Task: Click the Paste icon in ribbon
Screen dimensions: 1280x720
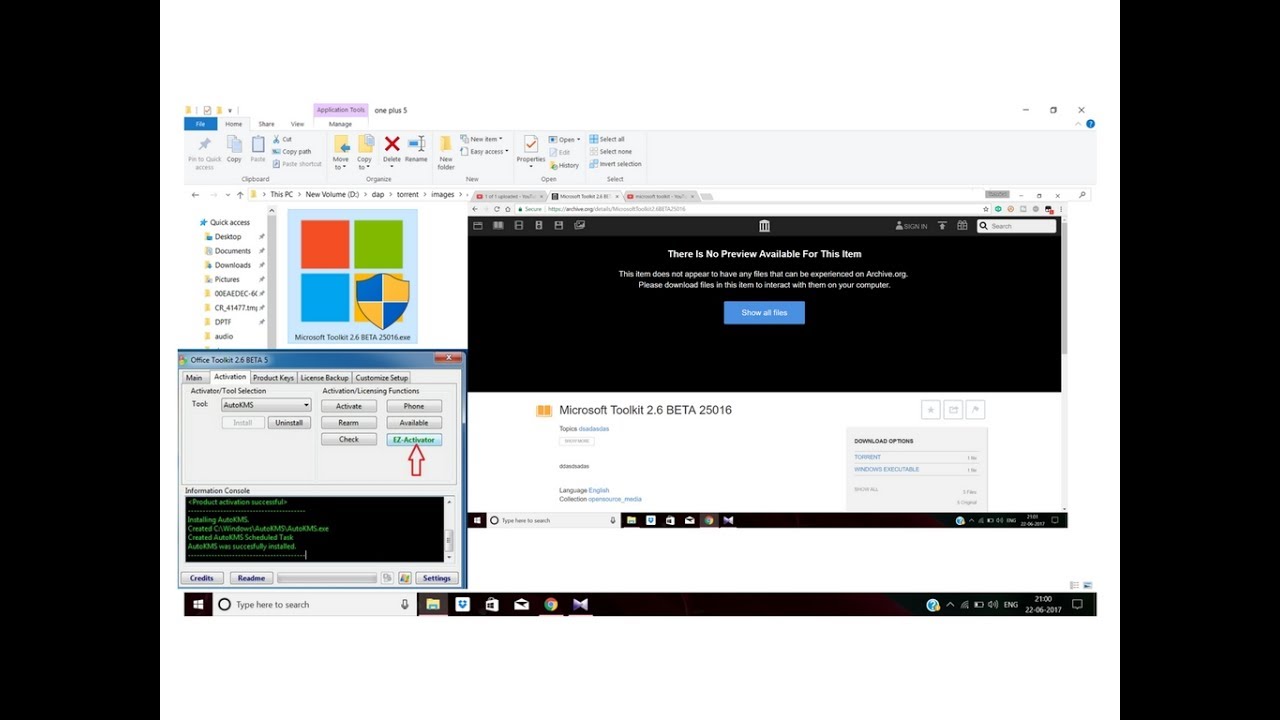Action: click(x=258, y=145)
